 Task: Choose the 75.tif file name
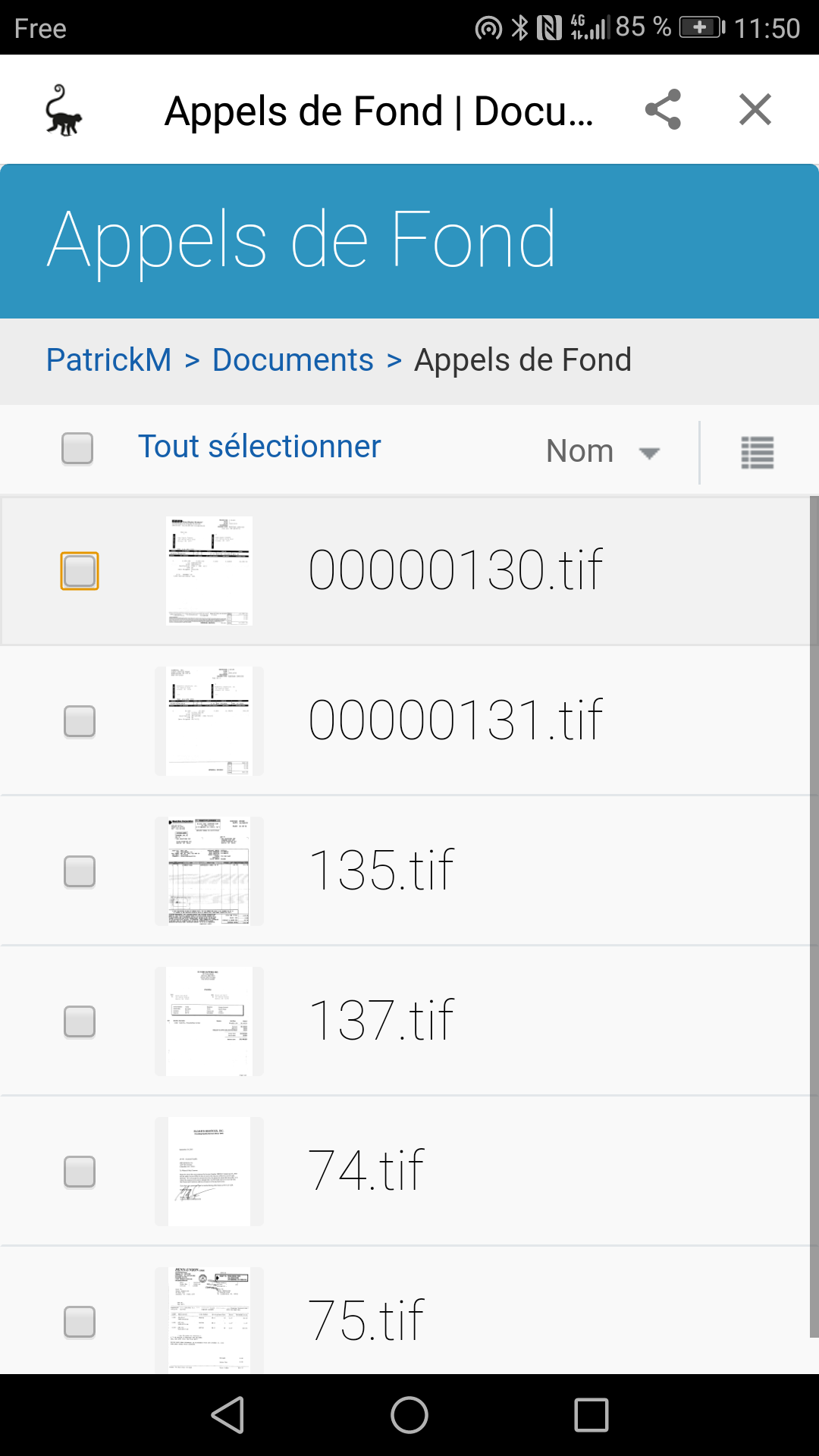(366, 1320)
